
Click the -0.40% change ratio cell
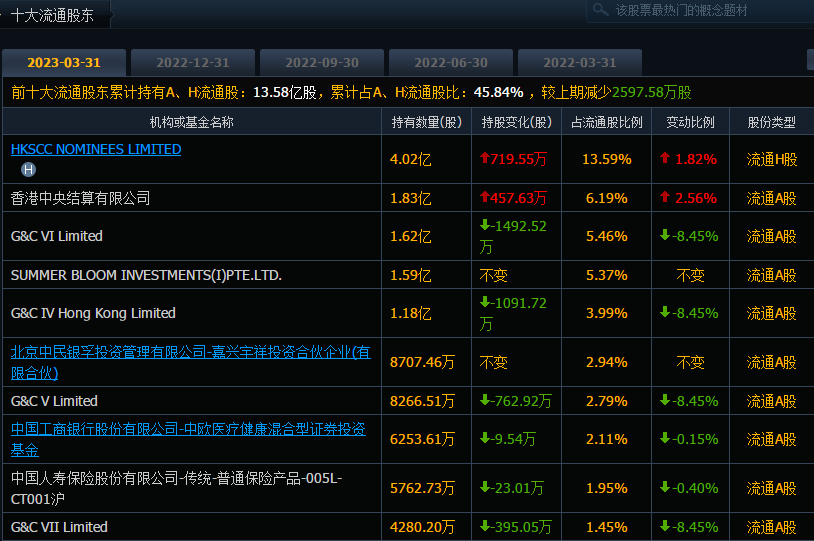click(689, 488)
